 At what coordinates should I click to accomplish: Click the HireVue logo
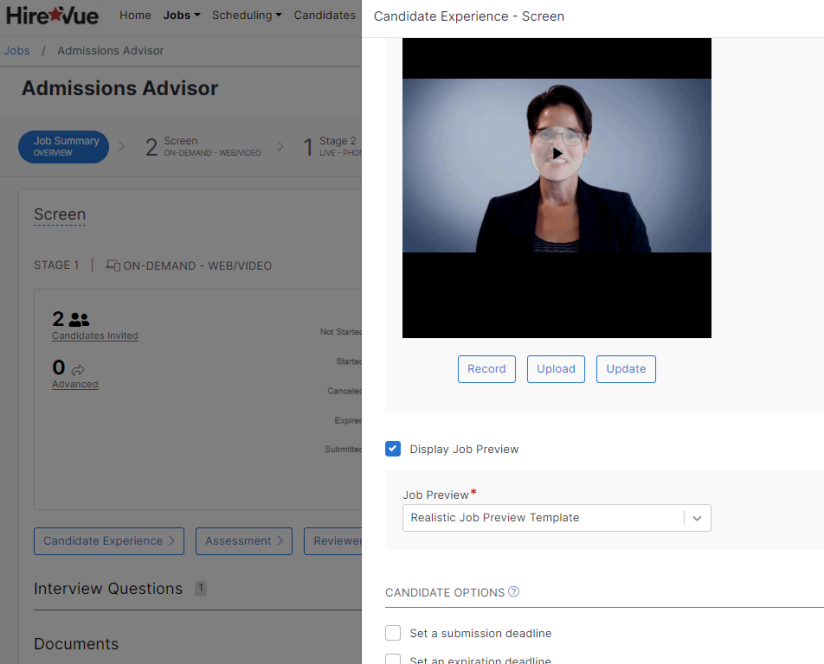pos(52,15)
